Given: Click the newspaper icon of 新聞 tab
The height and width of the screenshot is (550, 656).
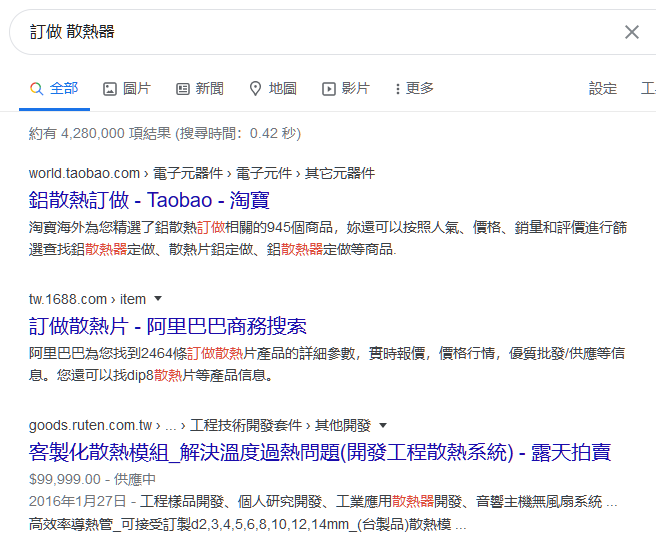Looking at the screenshot, I should pyautogui.click(x=183, y=89).
